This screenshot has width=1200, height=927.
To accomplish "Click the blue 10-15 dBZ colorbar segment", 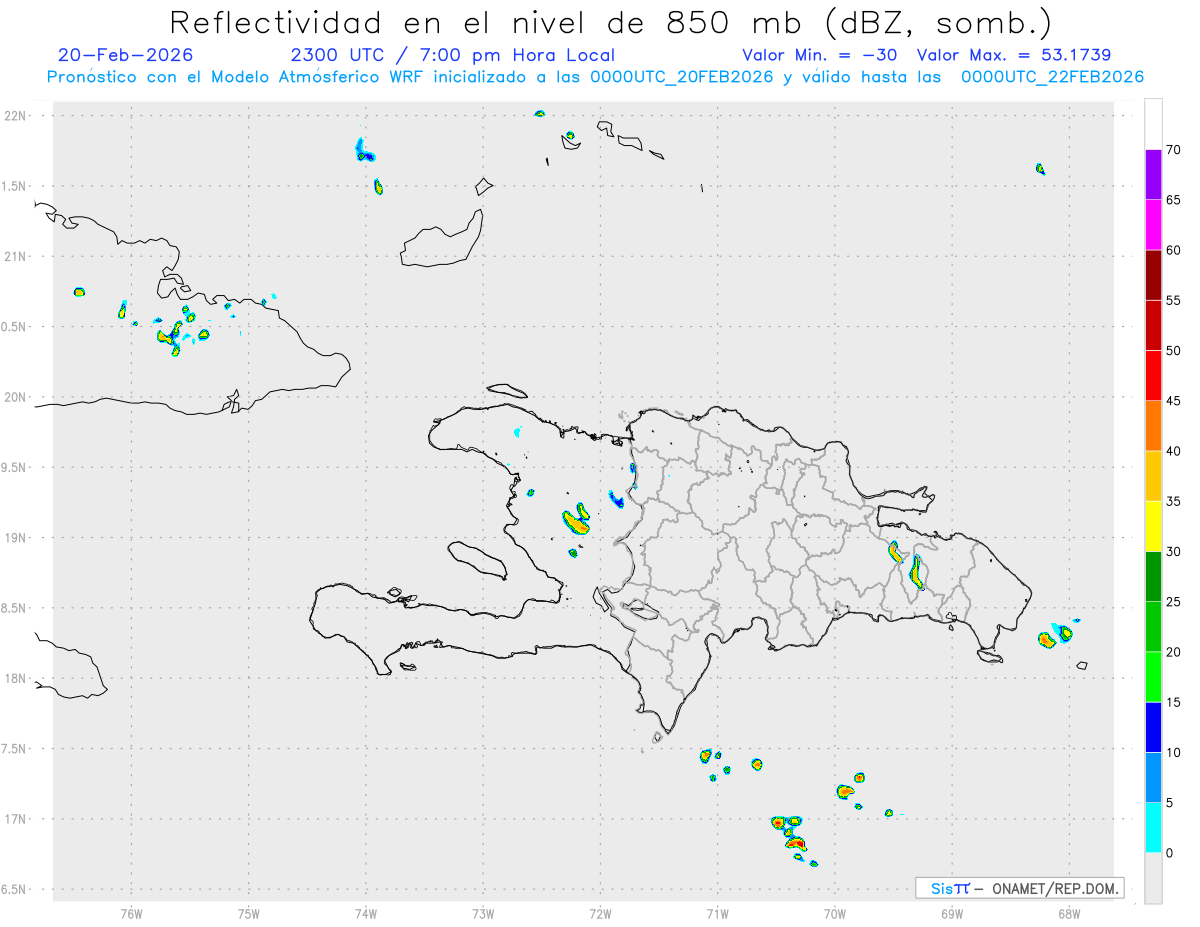I will click(x=1153, y=727).
